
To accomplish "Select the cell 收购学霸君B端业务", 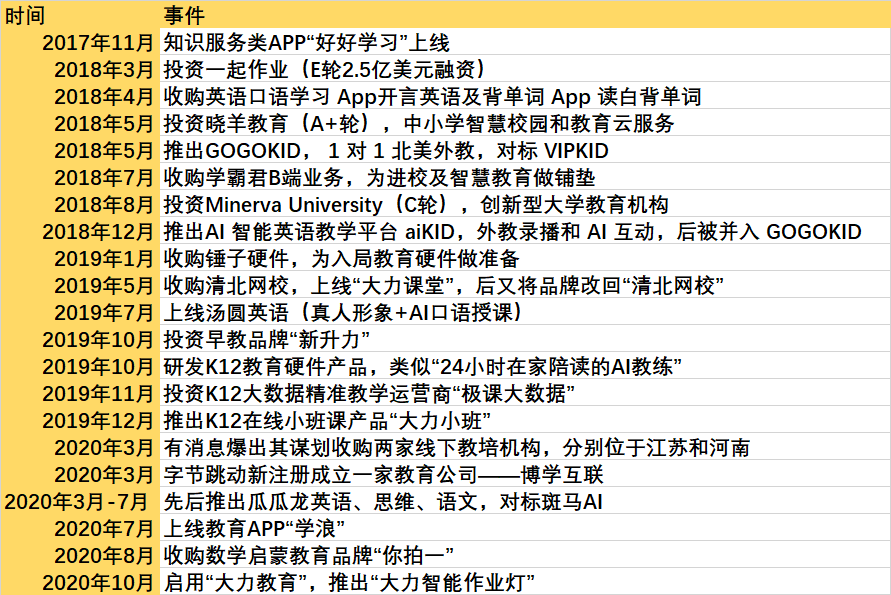I will coord(525,177).
